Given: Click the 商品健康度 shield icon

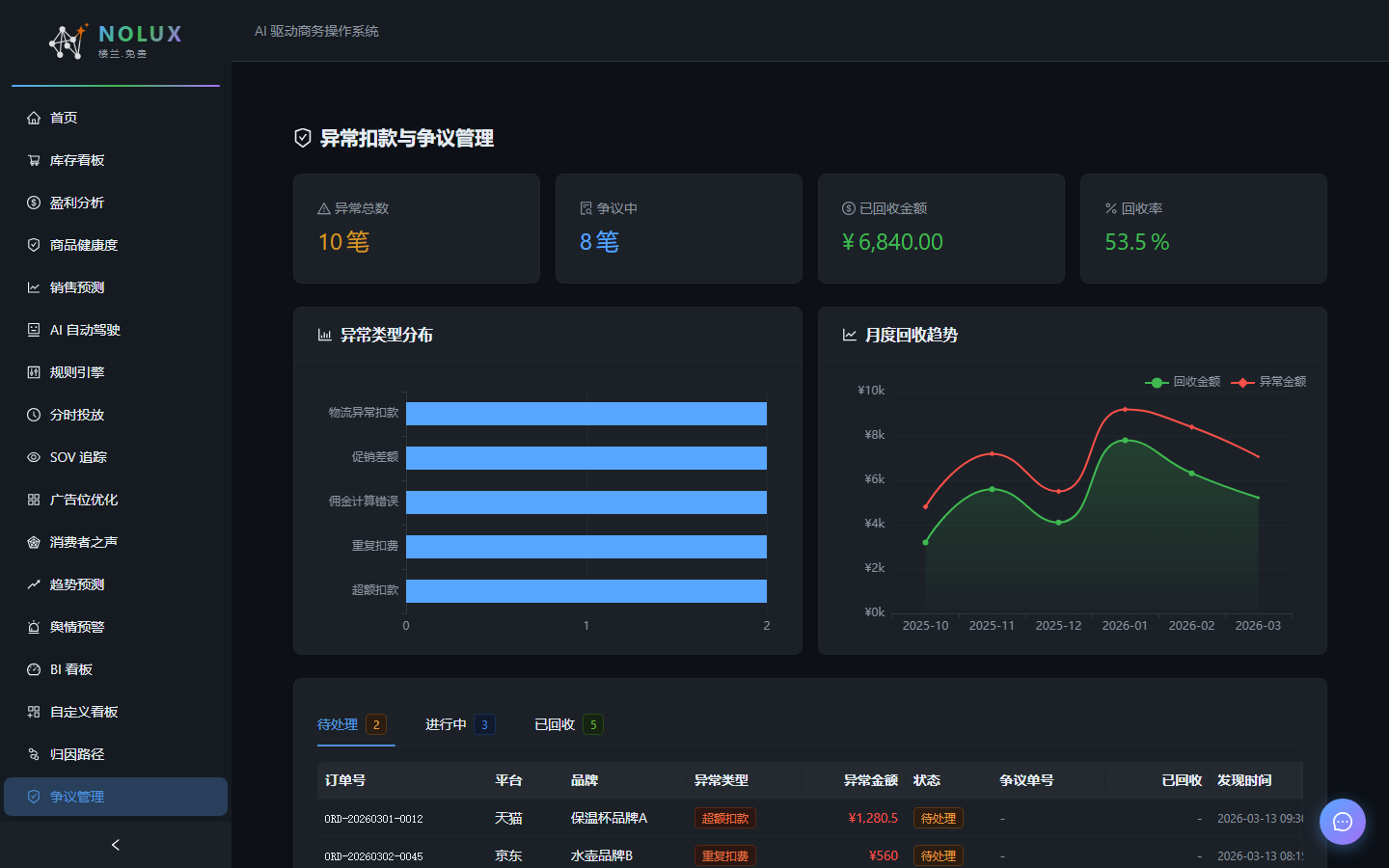Looking at the screenshot, I should [x=34, y=245].
